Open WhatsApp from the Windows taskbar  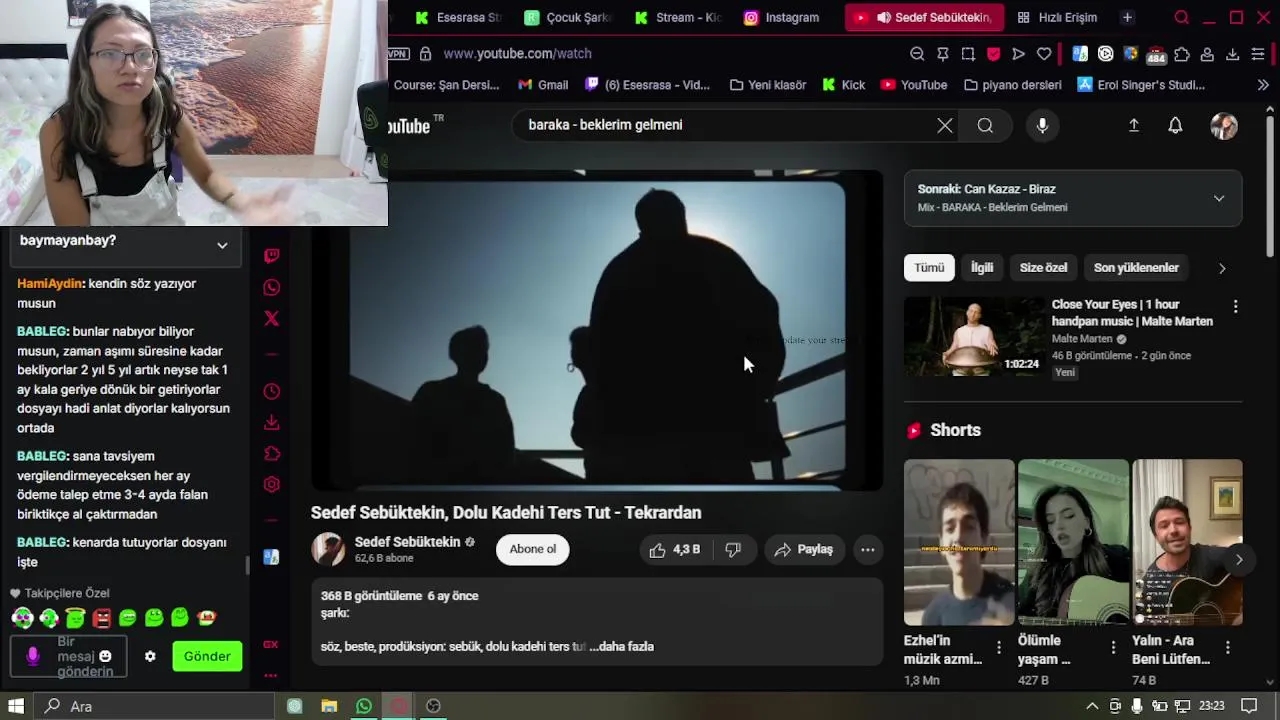(x=364, y=706)
